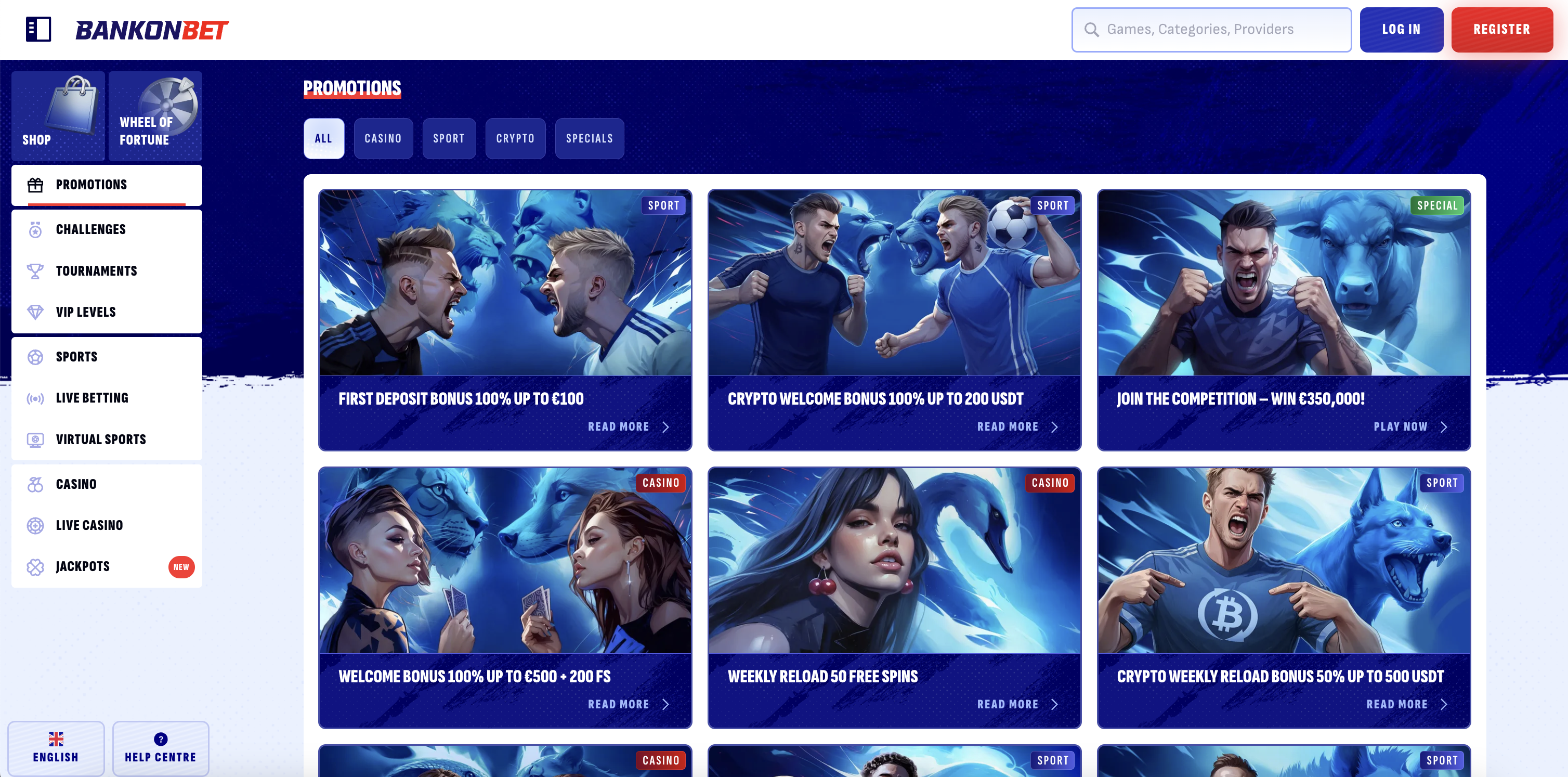Click SPORT tag on First Deposit Bonus card
Viewport: 1568px width, 777px height.
(663, 205)
